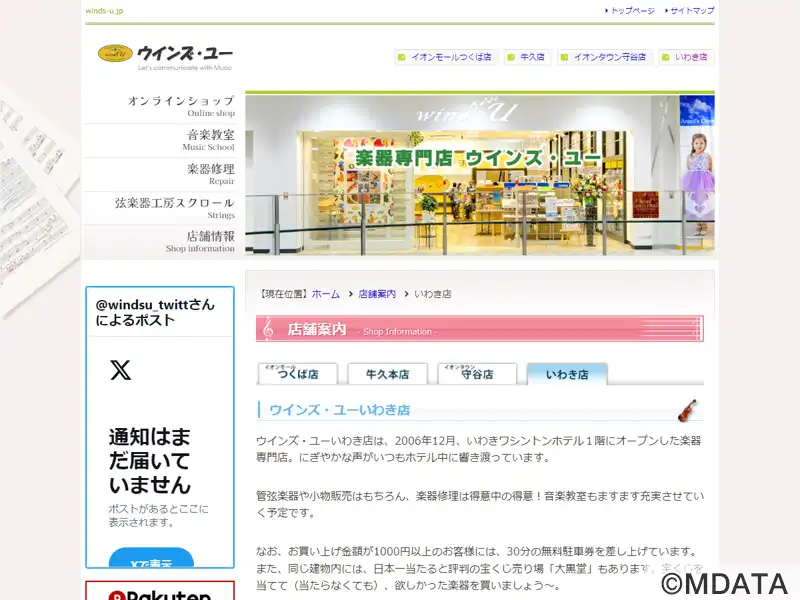
Task: Click the 店舗案内 breadcrumb link
Action: (377, 294)
